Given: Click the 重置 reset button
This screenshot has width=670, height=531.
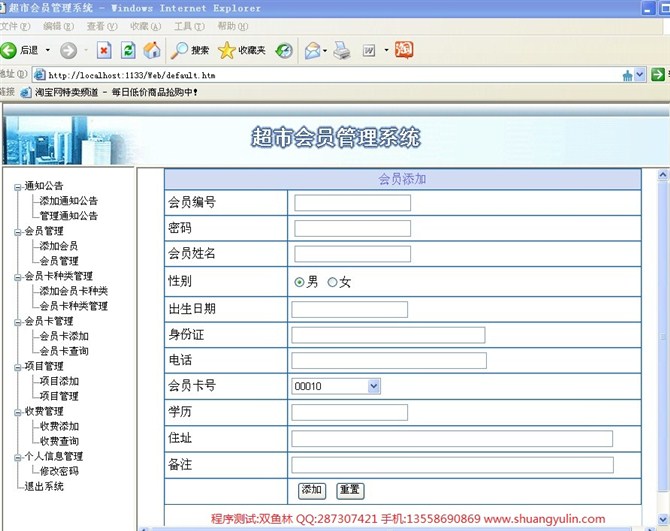Looking at the screenshot, I should 350,490.
